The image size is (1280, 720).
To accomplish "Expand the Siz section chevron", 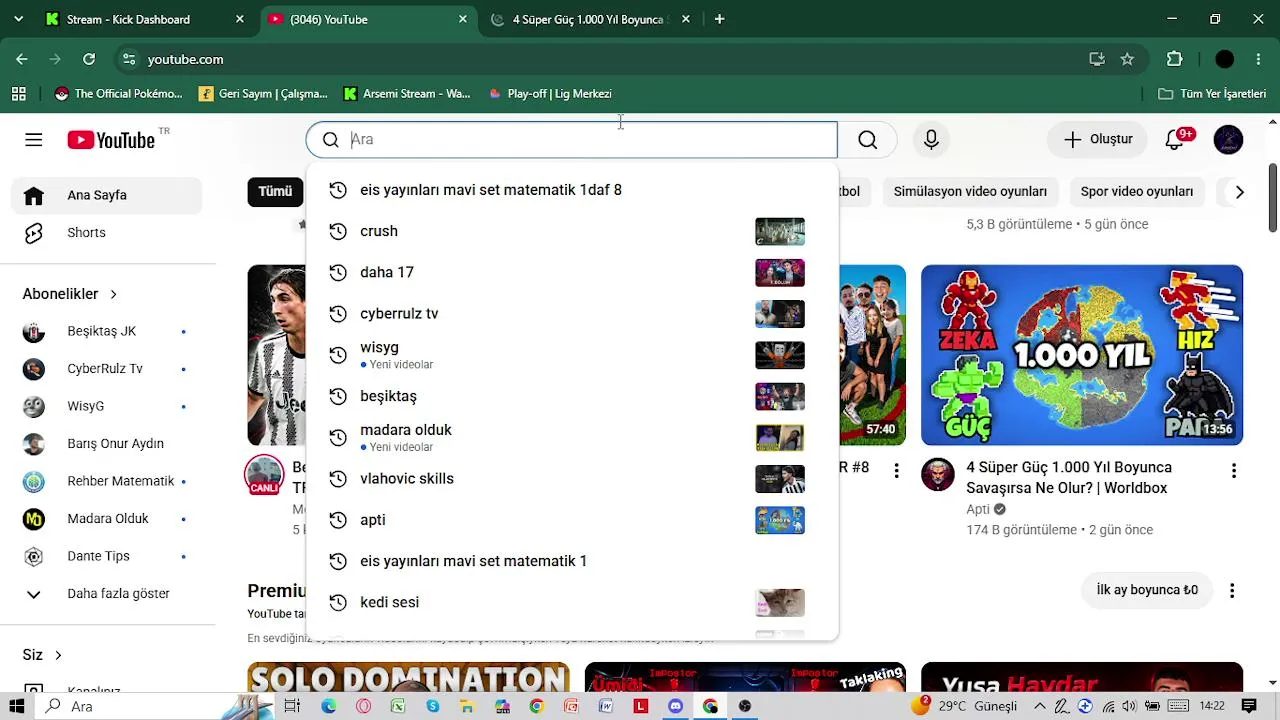I will click(x=58, y=655).
